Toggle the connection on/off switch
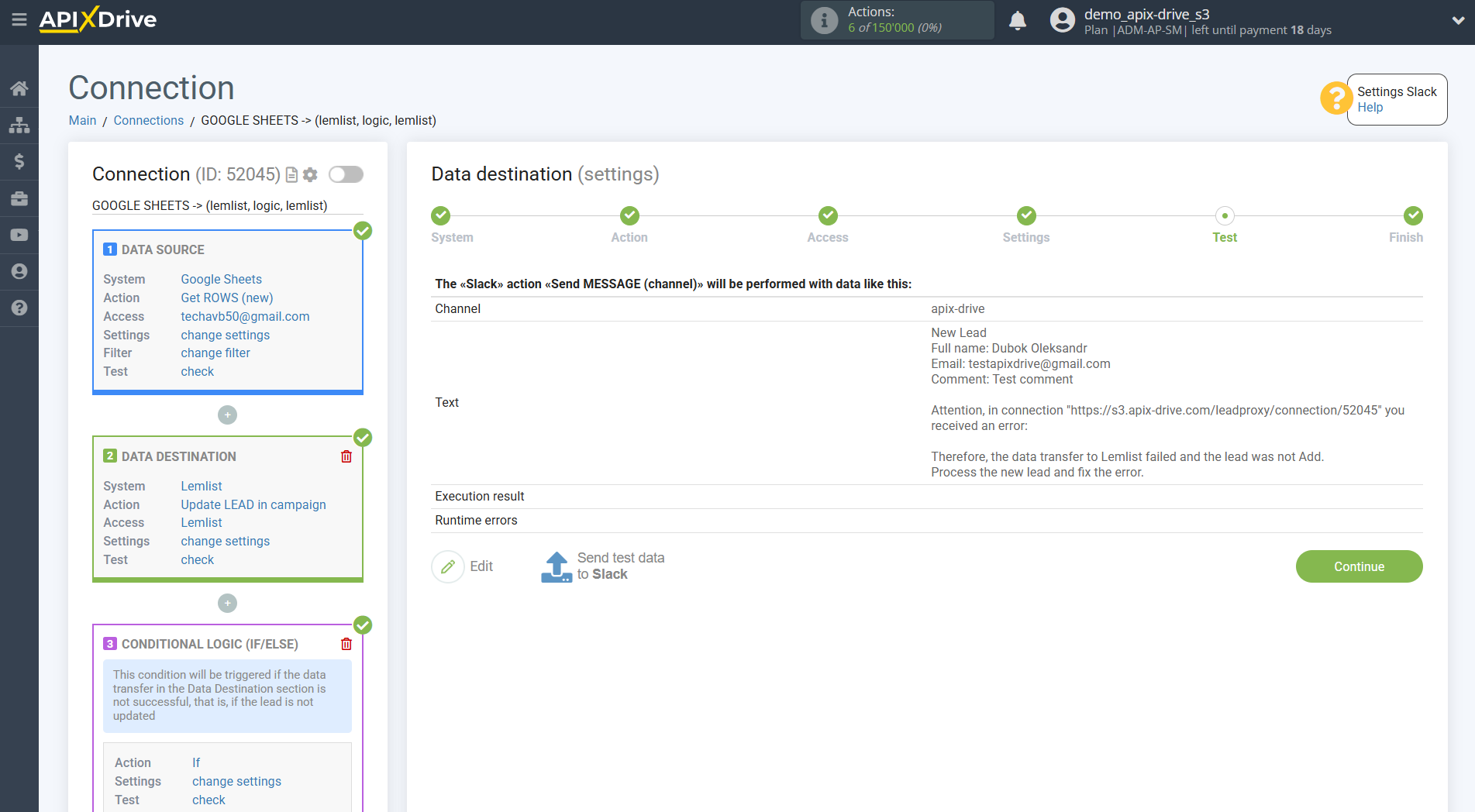The height and width of the screenshot is (812, 1475). (346, 174)
